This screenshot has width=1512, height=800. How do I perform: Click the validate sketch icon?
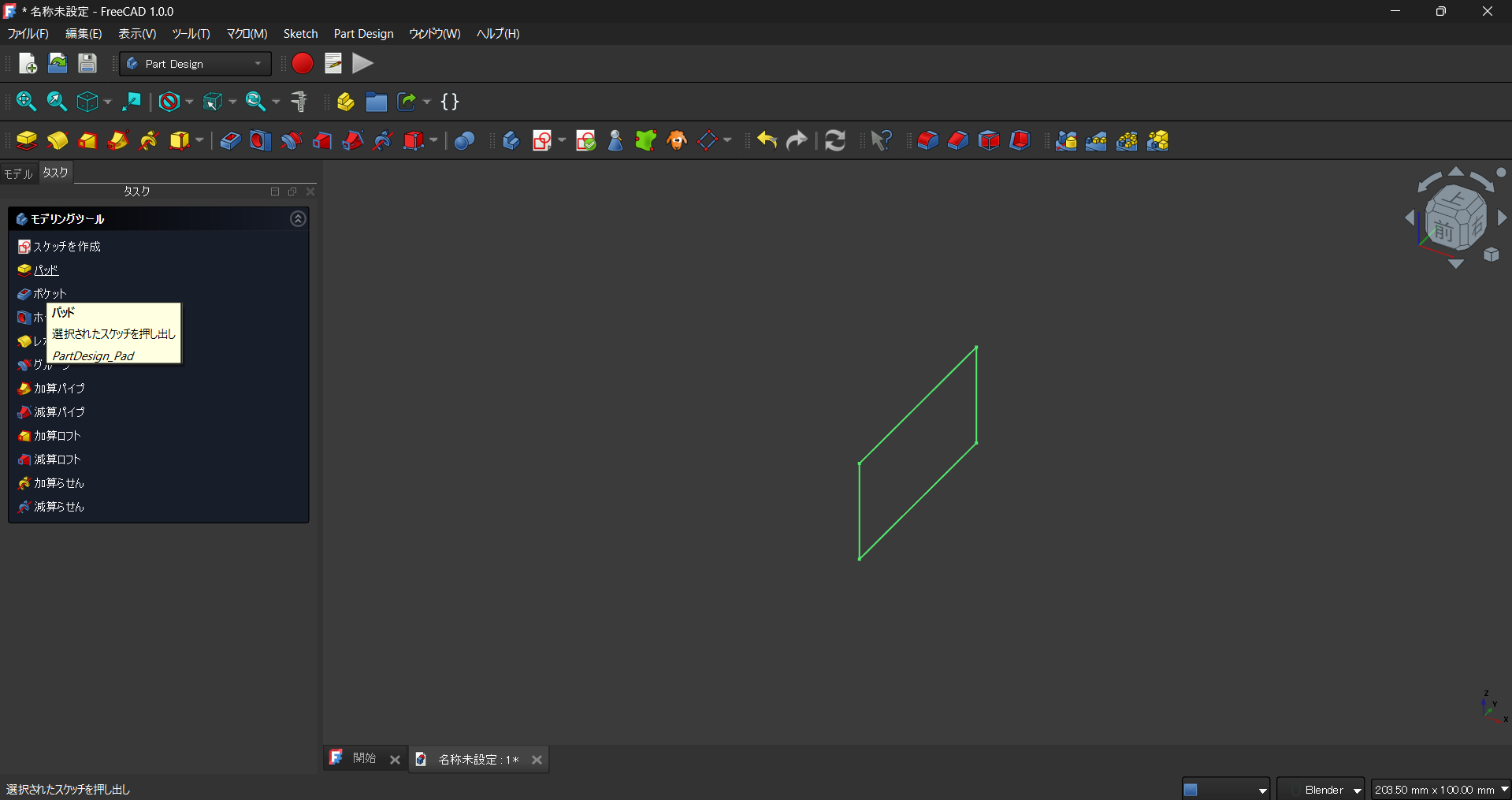[585, 140]
